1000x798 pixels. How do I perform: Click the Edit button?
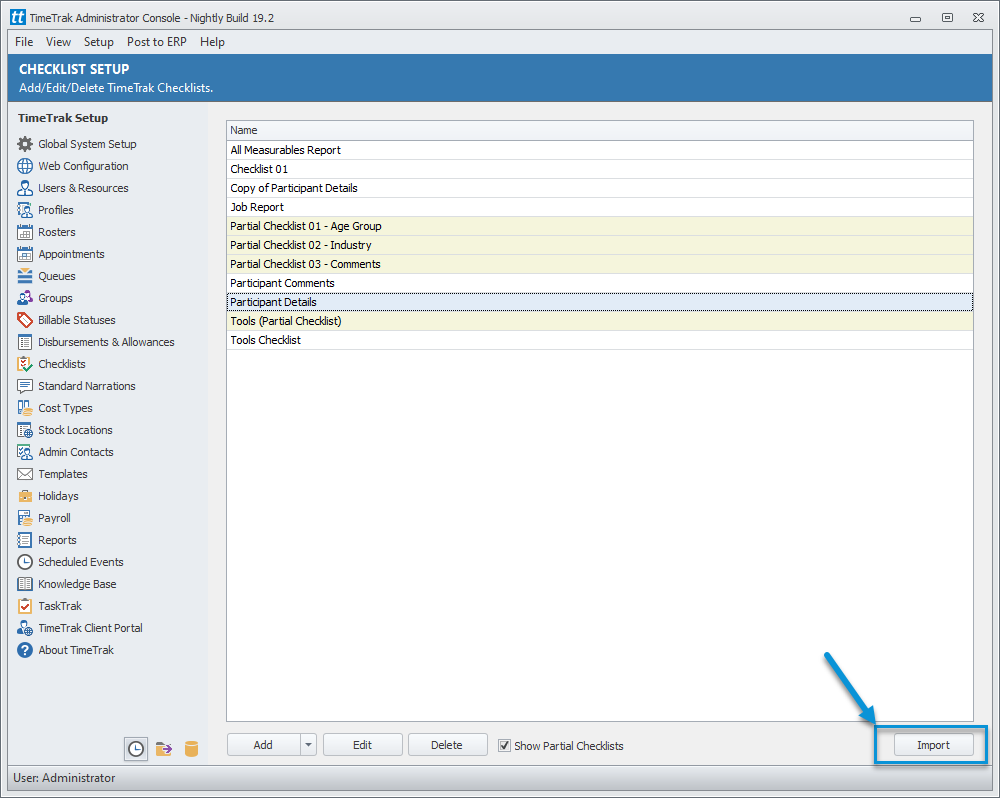click(x=362, y=744)
